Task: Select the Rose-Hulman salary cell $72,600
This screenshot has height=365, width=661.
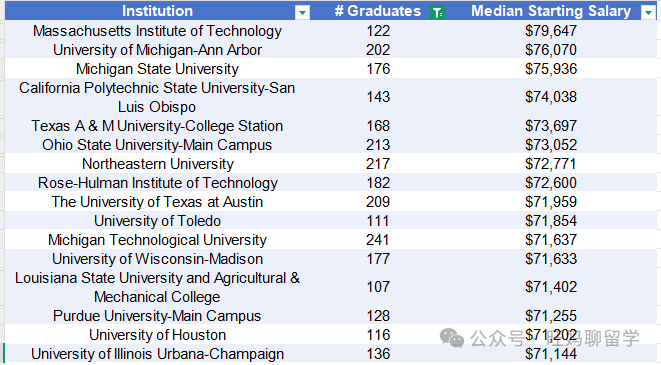Action: tap(551, 182)
